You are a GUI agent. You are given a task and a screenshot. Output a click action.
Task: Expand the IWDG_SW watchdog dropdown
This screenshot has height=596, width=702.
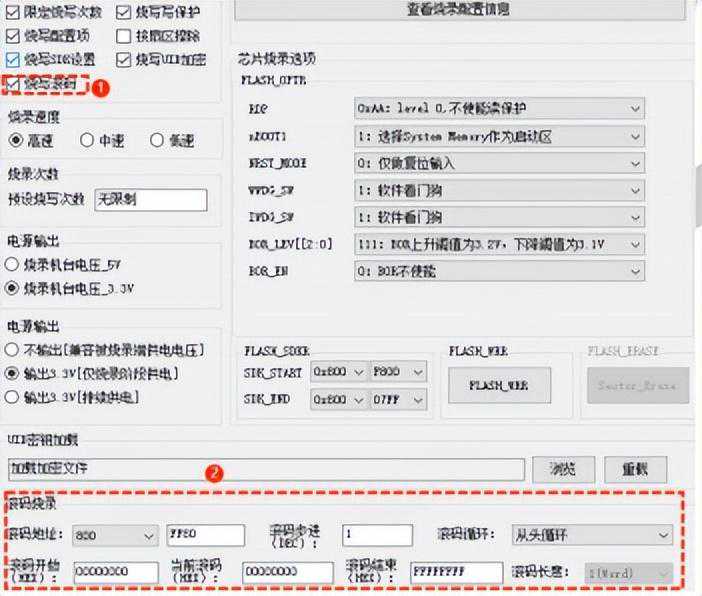499,217
